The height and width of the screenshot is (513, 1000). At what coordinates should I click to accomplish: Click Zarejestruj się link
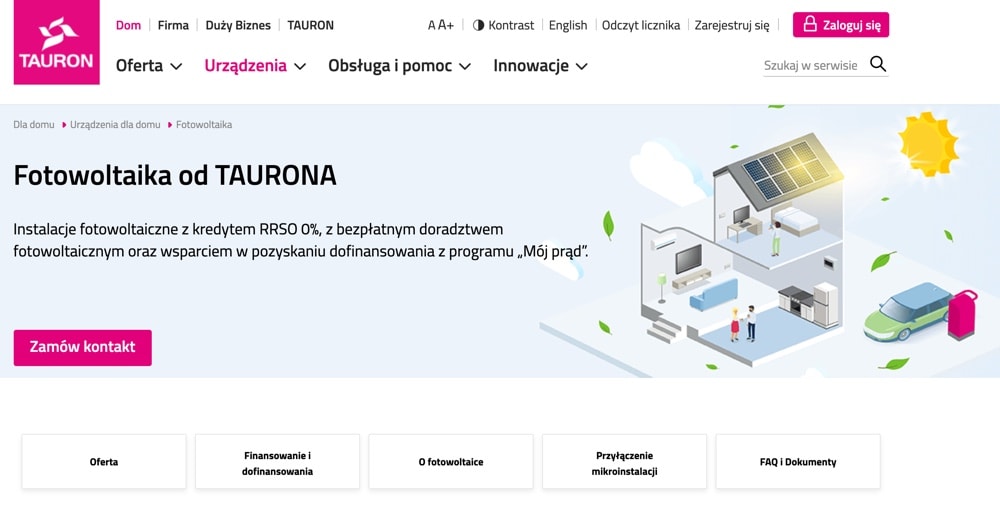[732, 26]
